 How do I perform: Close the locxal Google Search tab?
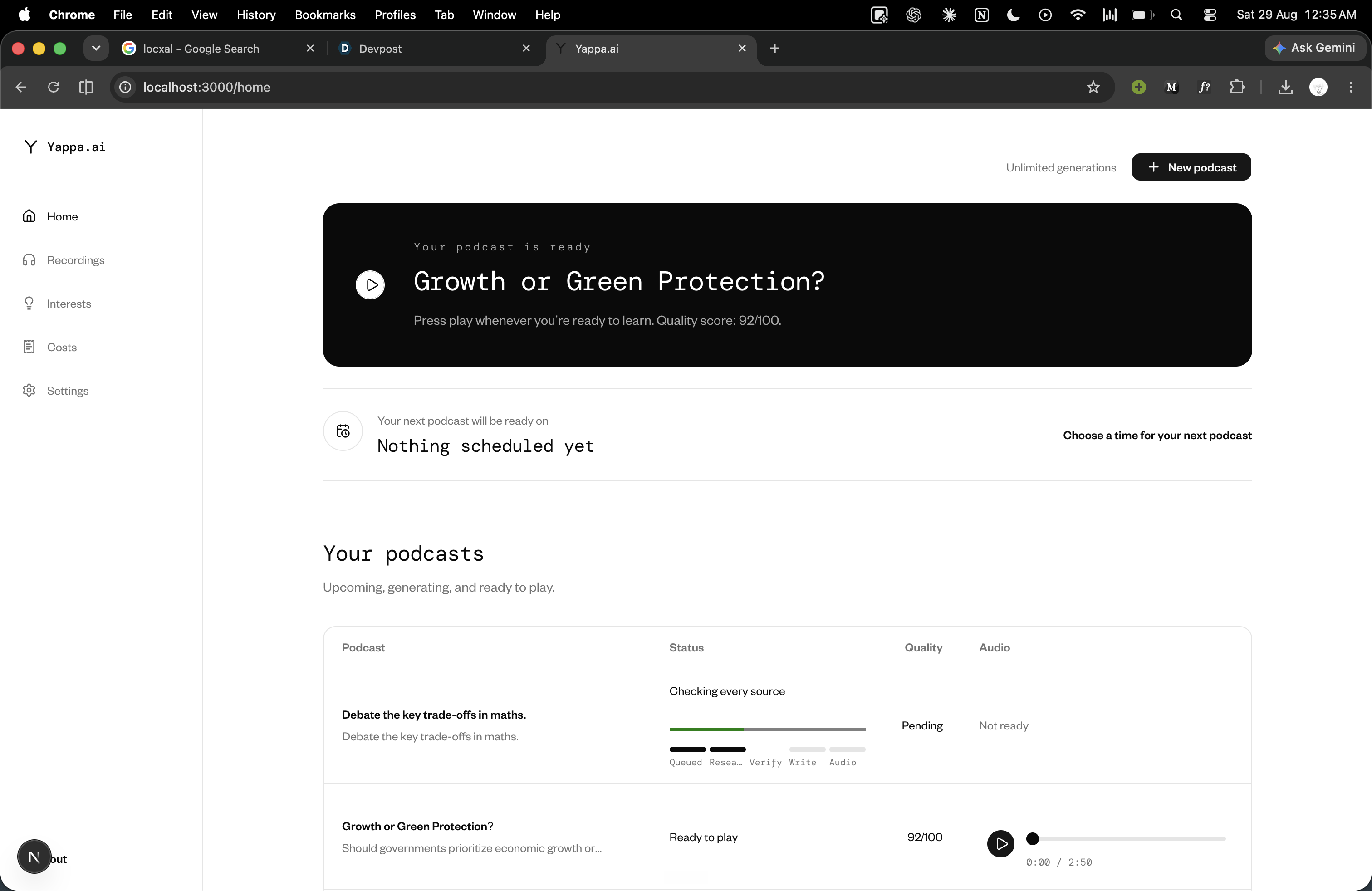pos(310,49)
